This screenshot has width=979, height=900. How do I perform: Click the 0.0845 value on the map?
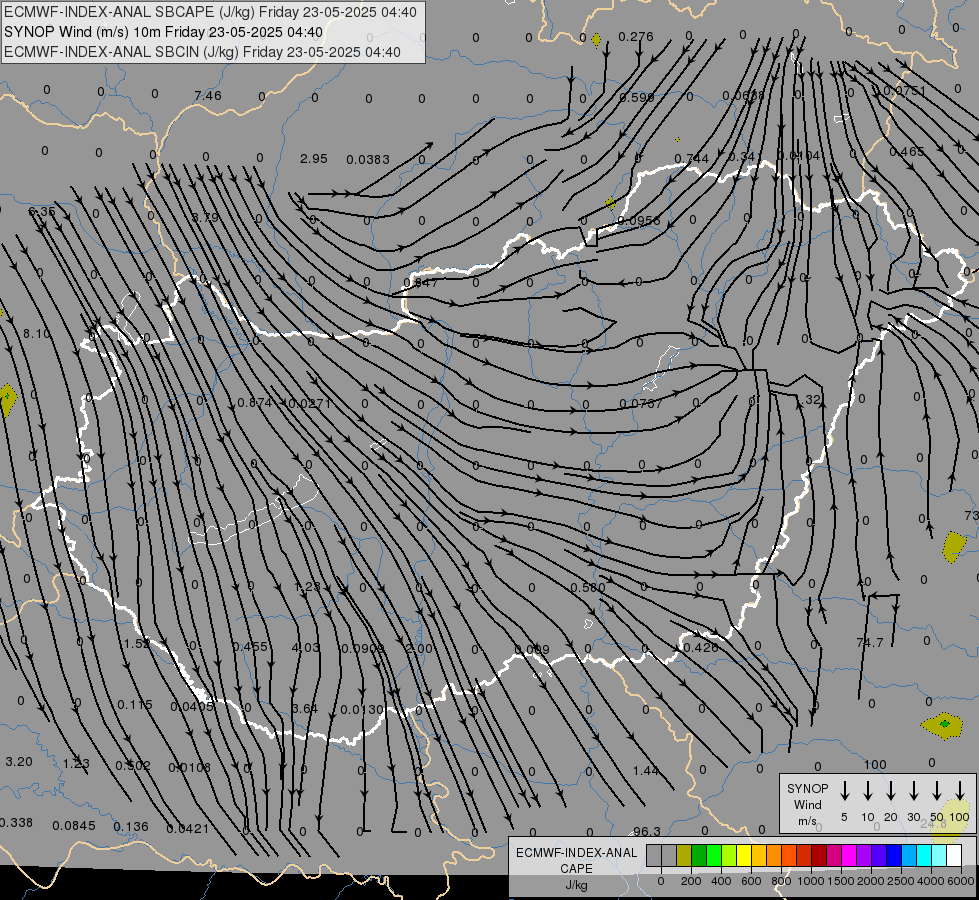pos(74,826)
